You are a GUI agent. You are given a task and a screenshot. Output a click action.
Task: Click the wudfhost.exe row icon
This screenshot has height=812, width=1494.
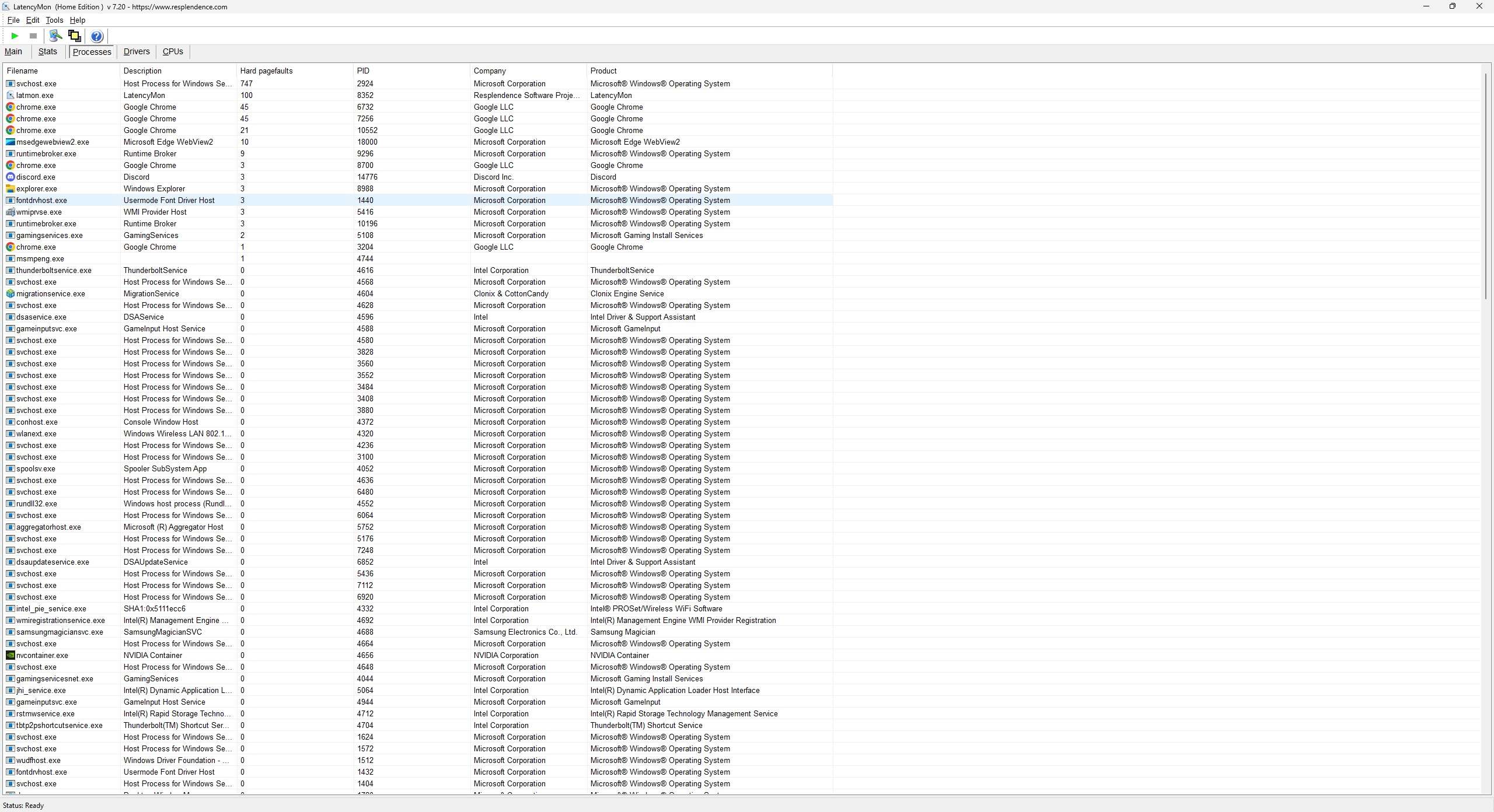(x=11, y=760)
